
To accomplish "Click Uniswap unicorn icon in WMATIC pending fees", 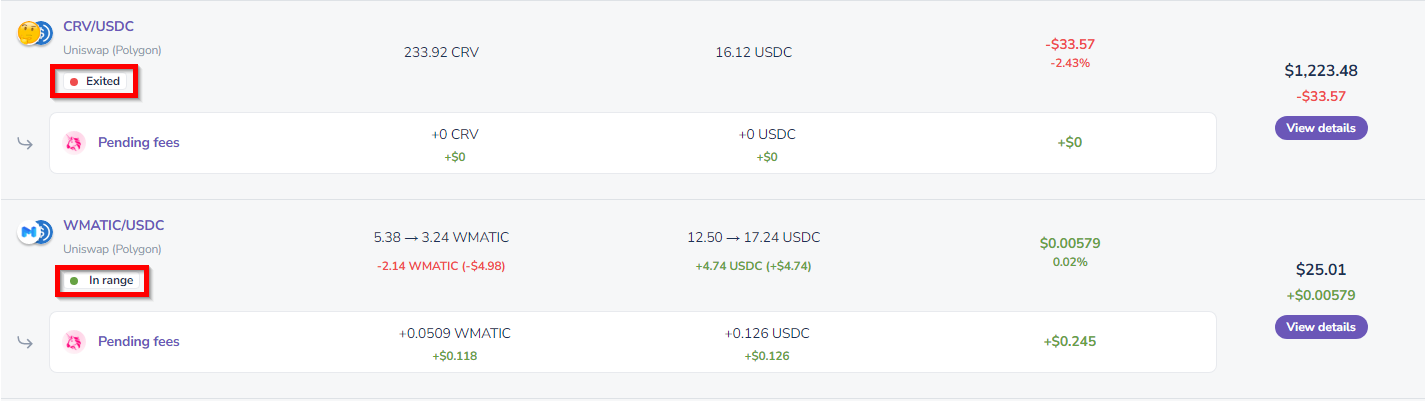I will (x=75, y=342).
